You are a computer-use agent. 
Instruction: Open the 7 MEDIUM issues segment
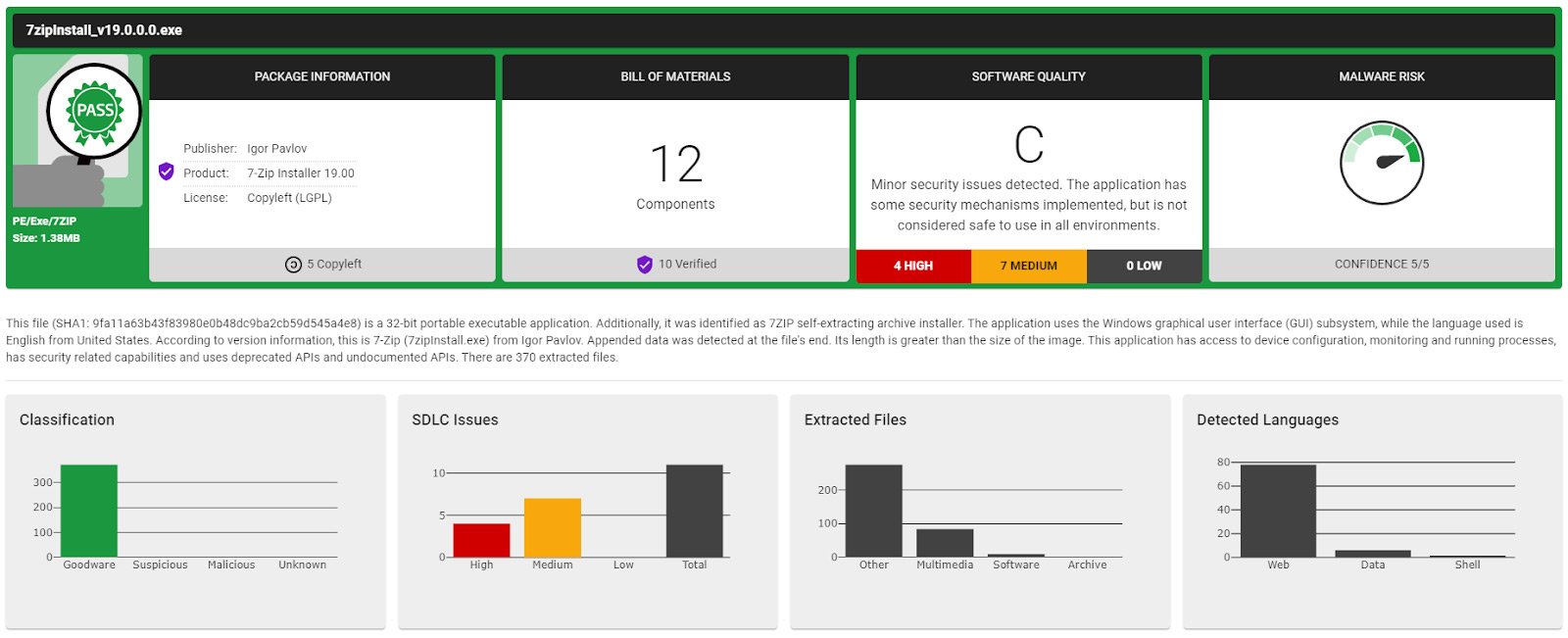pos(1029,266)
